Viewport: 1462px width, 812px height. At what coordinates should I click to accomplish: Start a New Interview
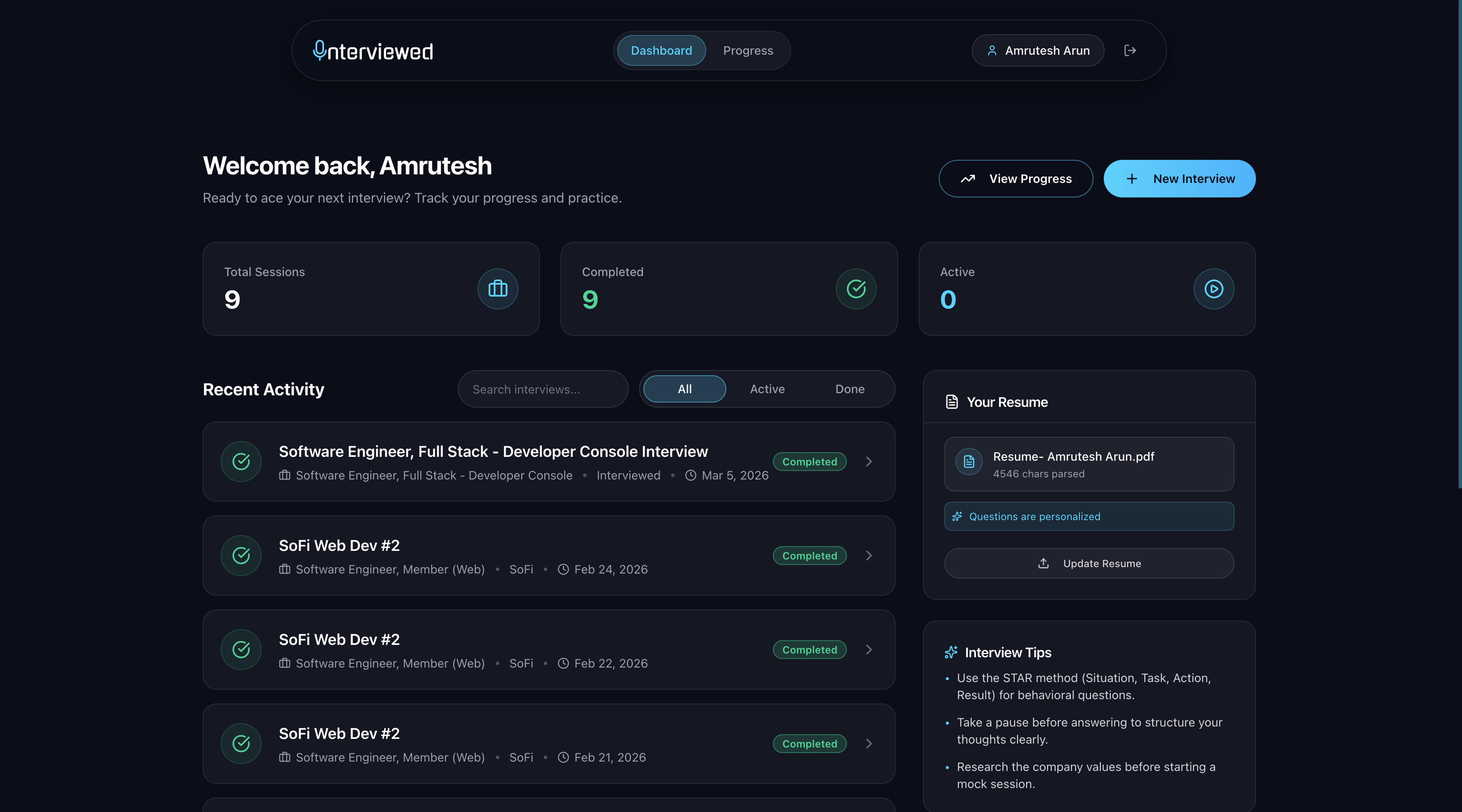click(x=1179, y=179)
